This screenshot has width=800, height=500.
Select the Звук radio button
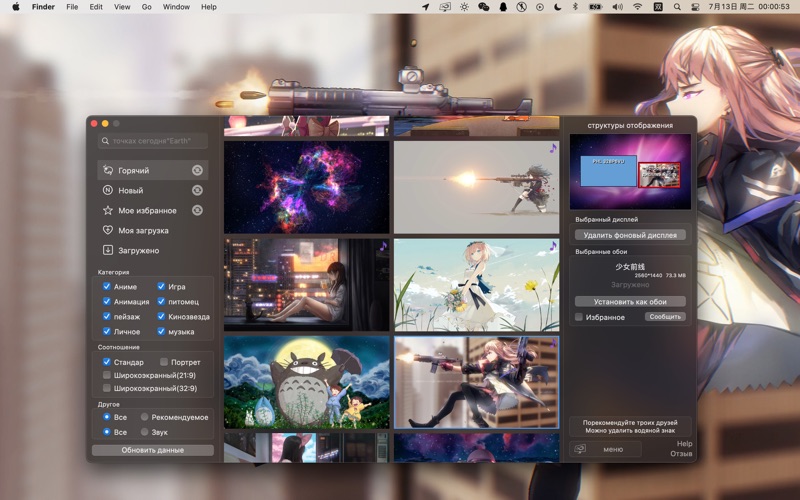[145, 432]
